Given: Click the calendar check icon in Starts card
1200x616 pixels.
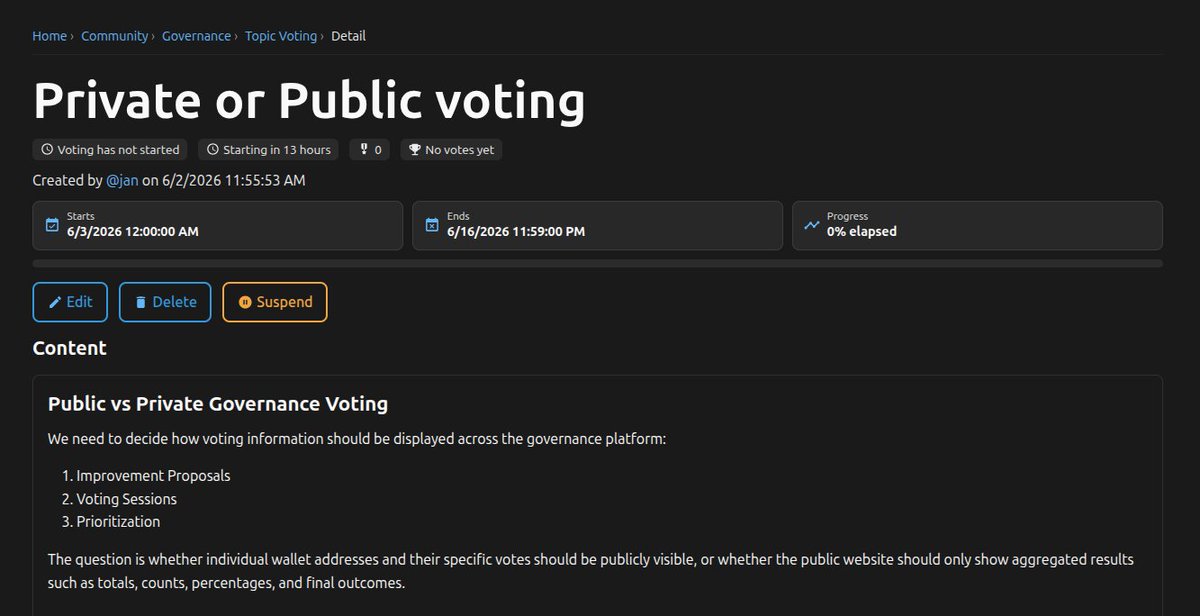Looking at the screenshot, I should [x=52, y=225].
